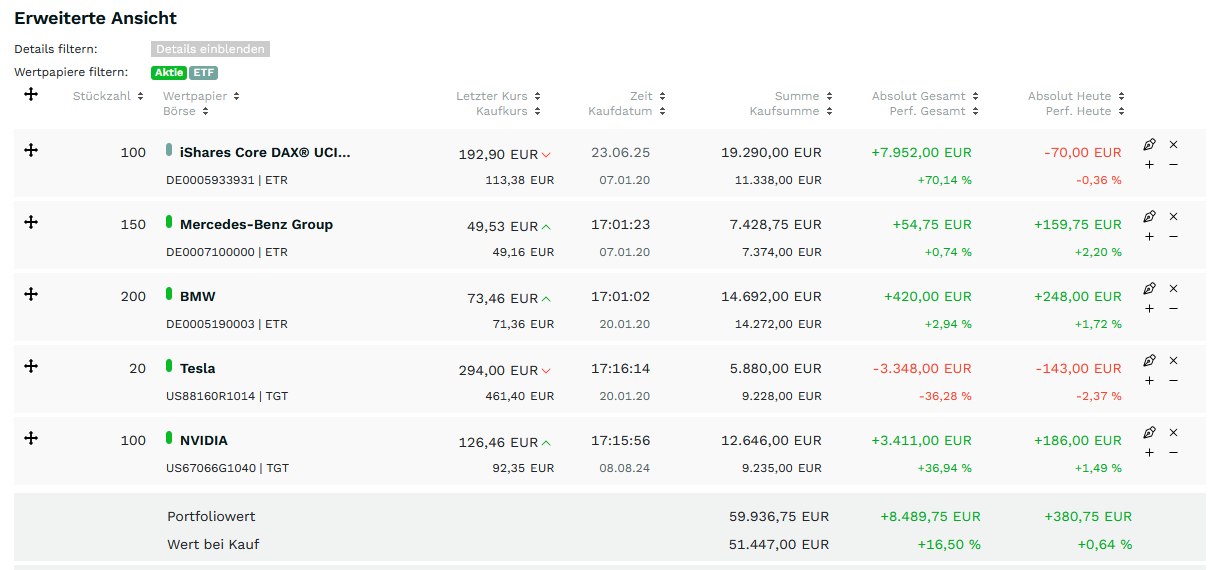This screenshot has height=570, width=1215.
Task: Remove the Mercedes-Benz Group row with X
Action: [1174, 216]
